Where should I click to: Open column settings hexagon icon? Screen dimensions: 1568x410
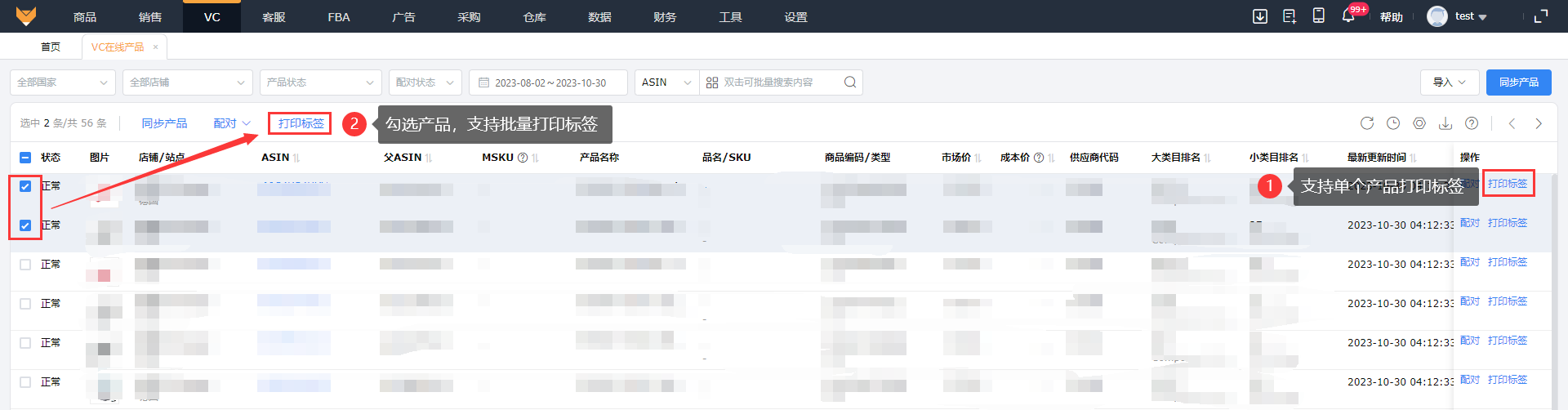pyautogui.click(x=1419, y=123)
